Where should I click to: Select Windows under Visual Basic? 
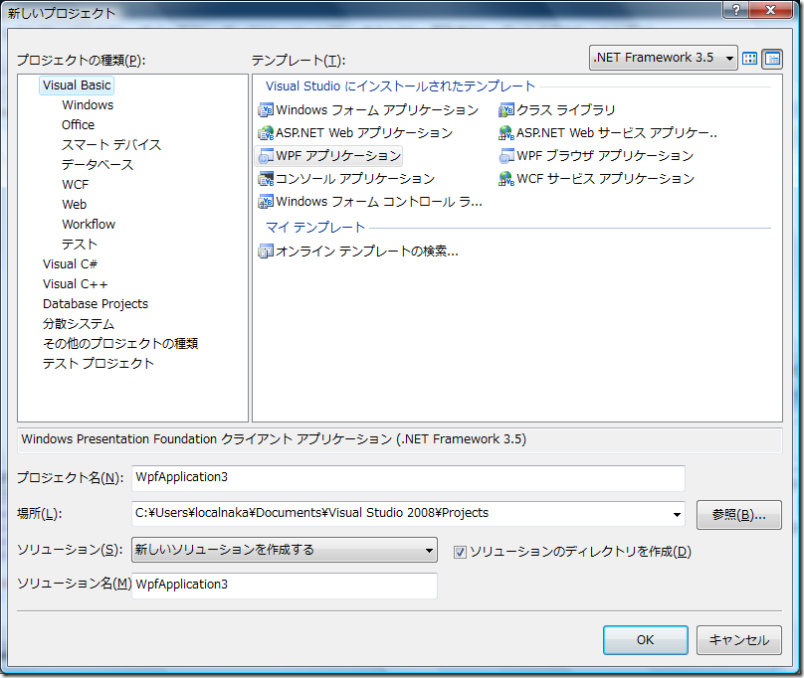point(88,105)
